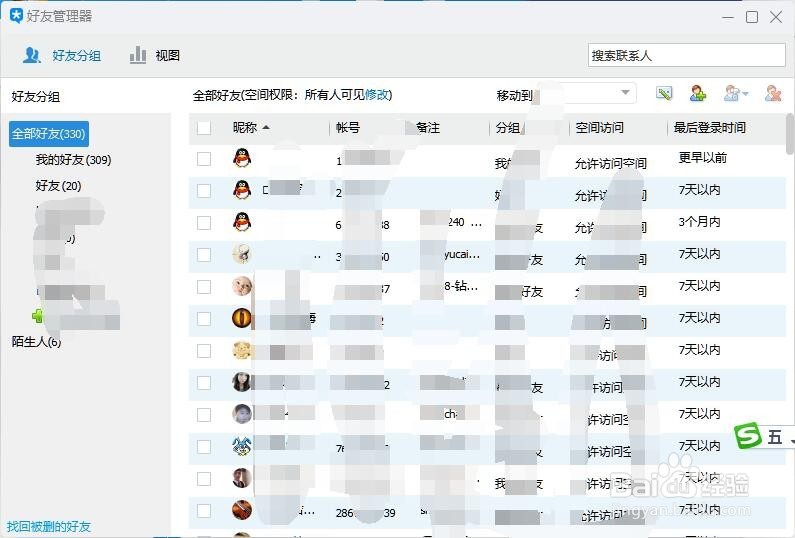Viewport: 795px width, 538px height.
Task: Switch to the 好友分组 tab
Action: [x=62, y=55]
